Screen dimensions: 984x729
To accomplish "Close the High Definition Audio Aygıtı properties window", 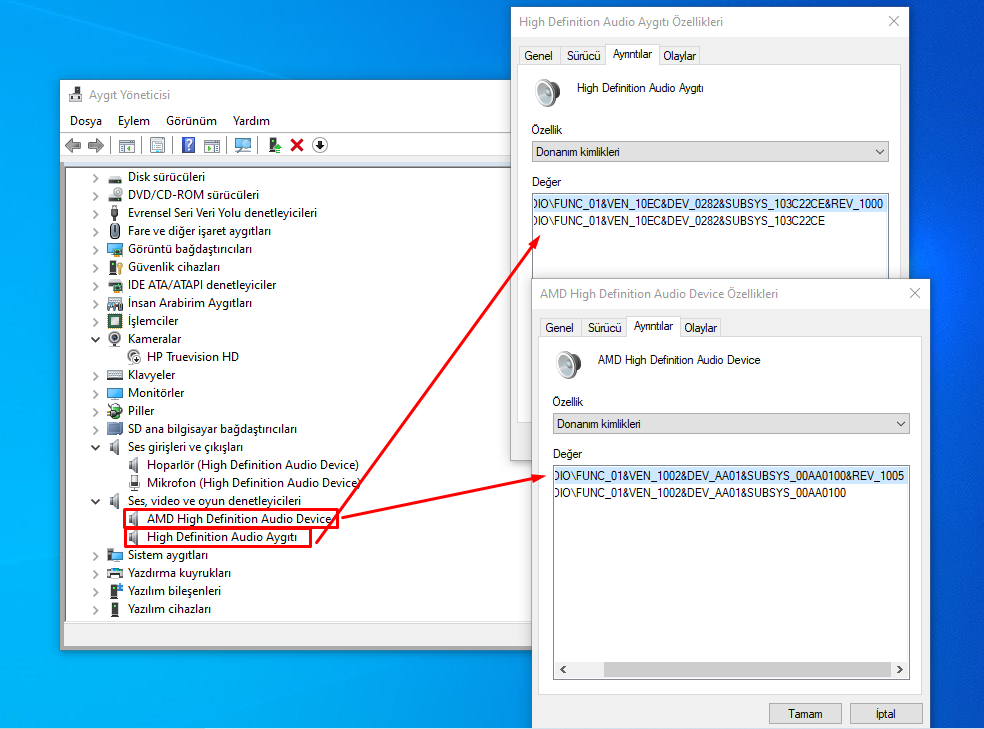I will pyautogui.click(x=894, y=21).
